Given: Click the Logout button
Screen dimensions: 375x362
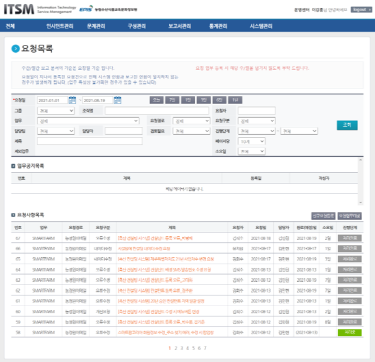Looking at the screenshot, I should pos(361,10).
